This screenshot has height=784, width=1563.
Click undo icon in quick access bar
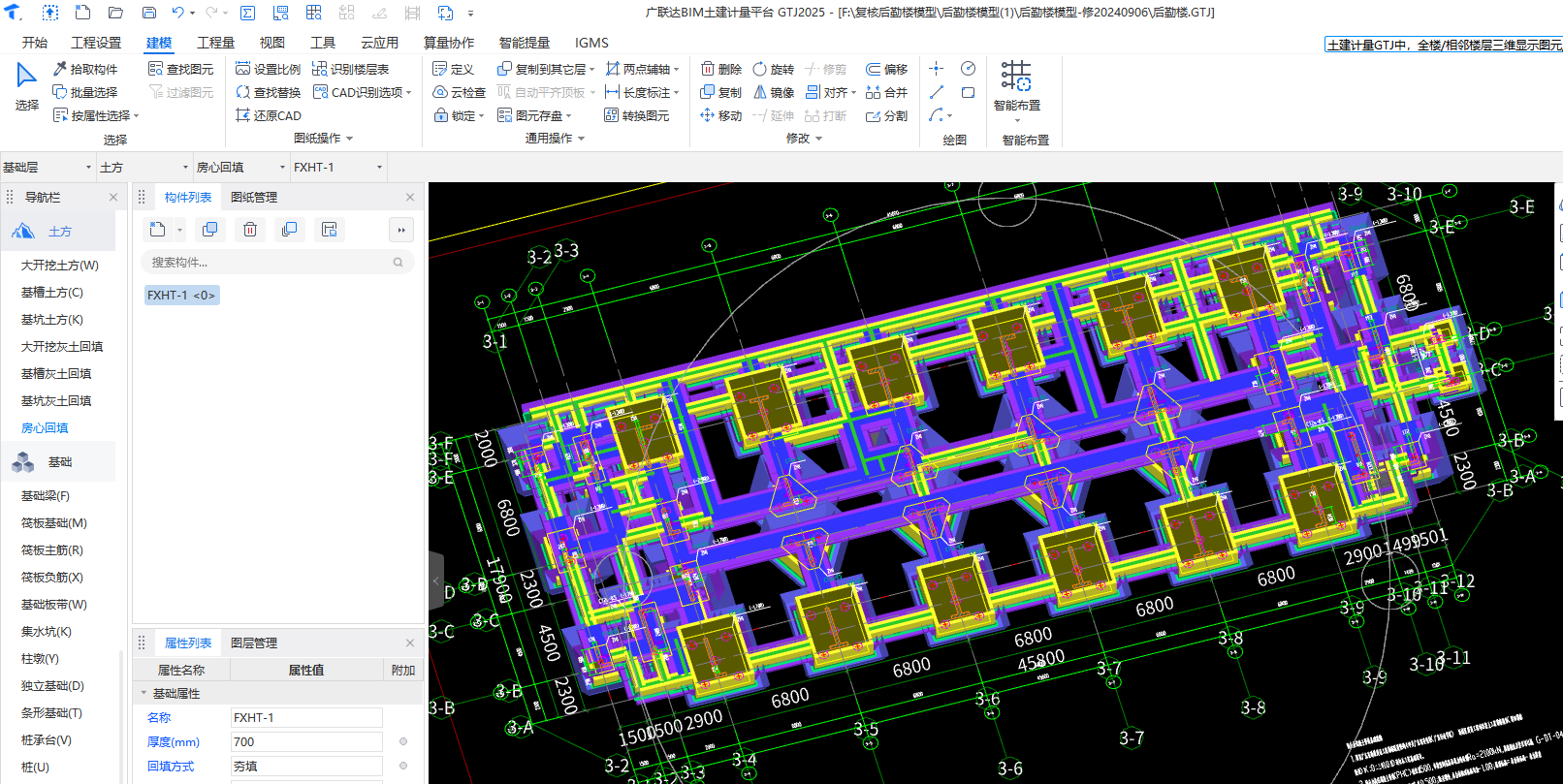(x=177, y=13)
